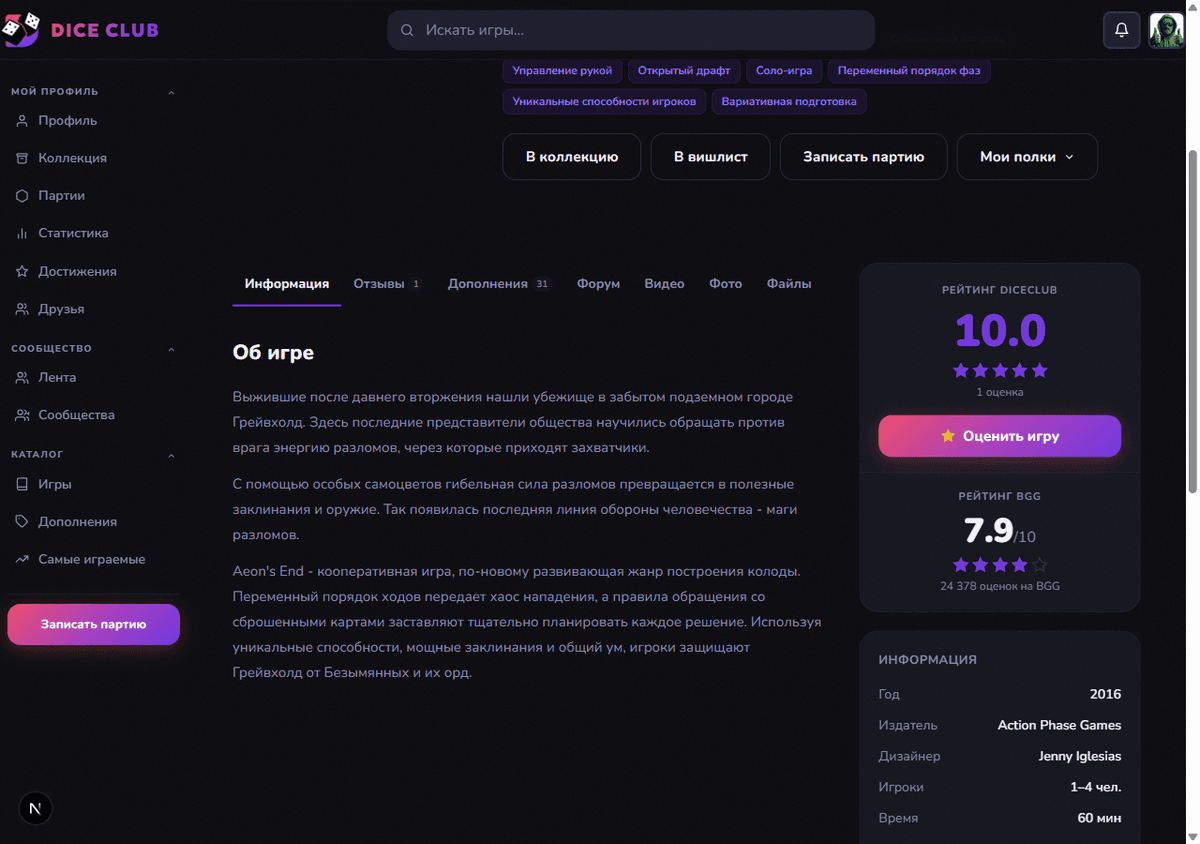The image size is (1200, 844).
Task: Click the year value 2016
Action: point(1105,695)
